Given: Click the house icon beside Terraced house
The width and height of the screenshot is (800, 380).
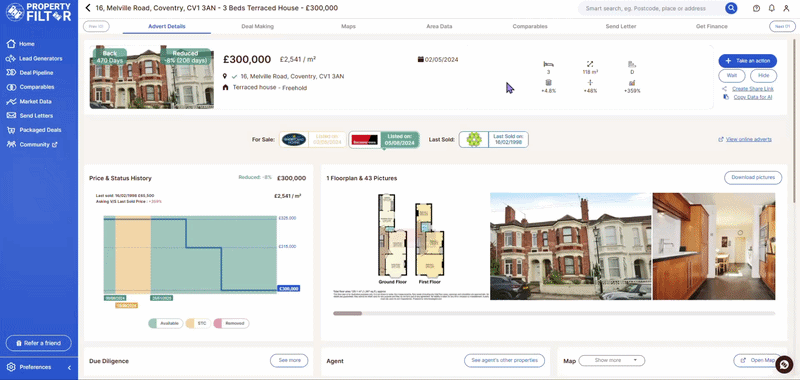Looking at the screenshot, I should pyautogui.click(x=225, y=88).
